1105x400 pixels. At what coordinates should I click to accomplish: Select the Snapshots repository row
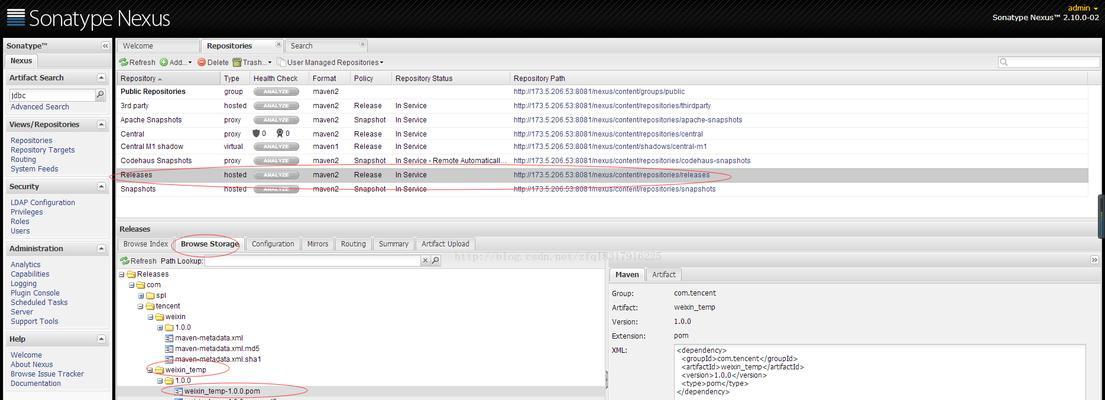(x=603, y=189)
